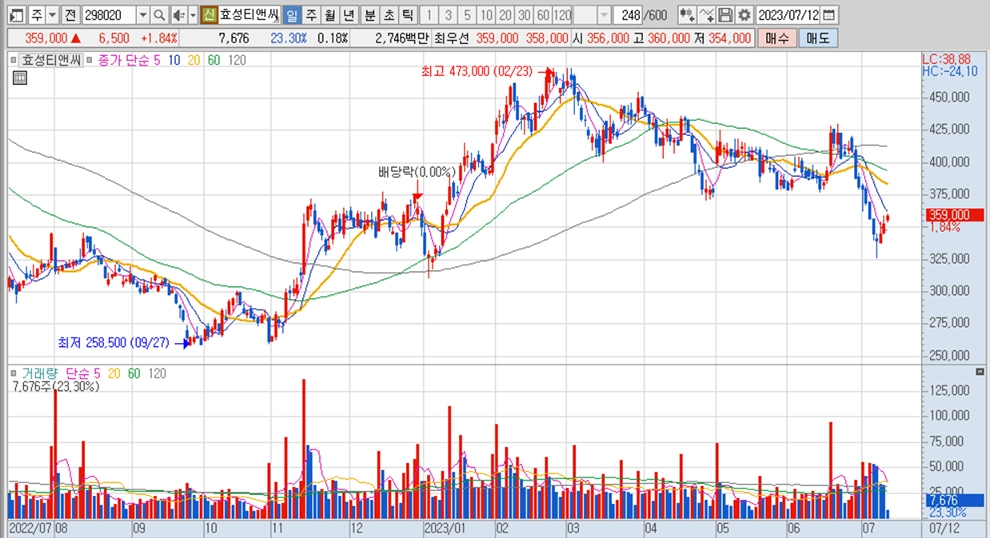Image resolution: width=990 pixels, height=538 pixels.
Task: Toggle the 종가 단순 moving average marker
Action: tap(90, 60)
